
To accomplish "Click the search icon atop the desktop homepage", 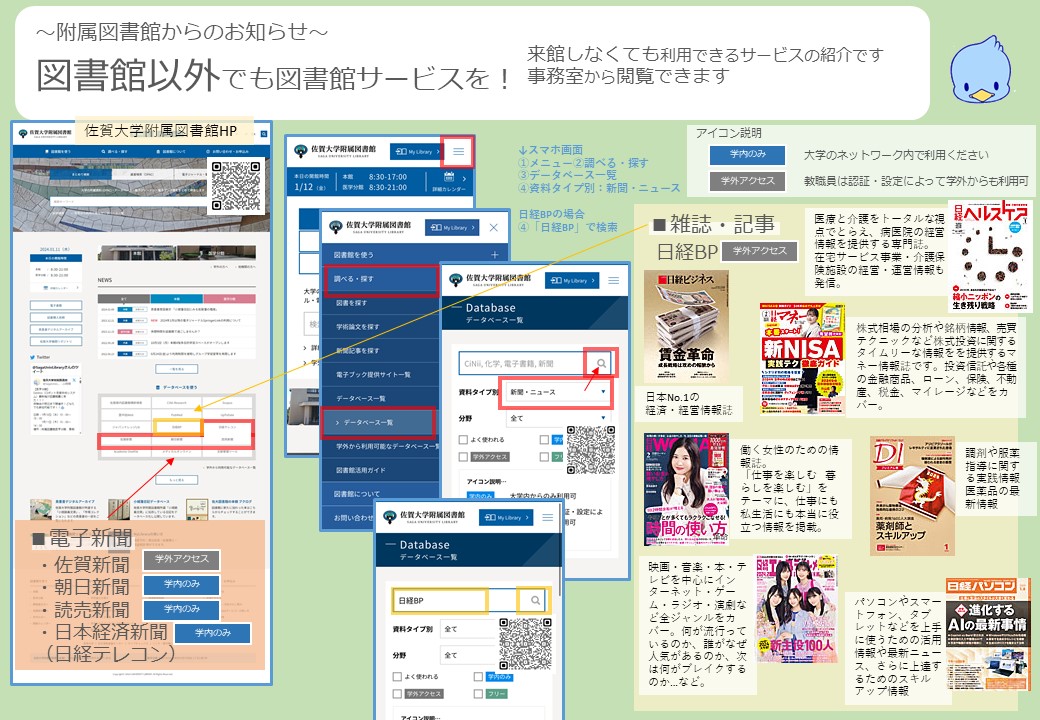I will [x=264, y=134].
